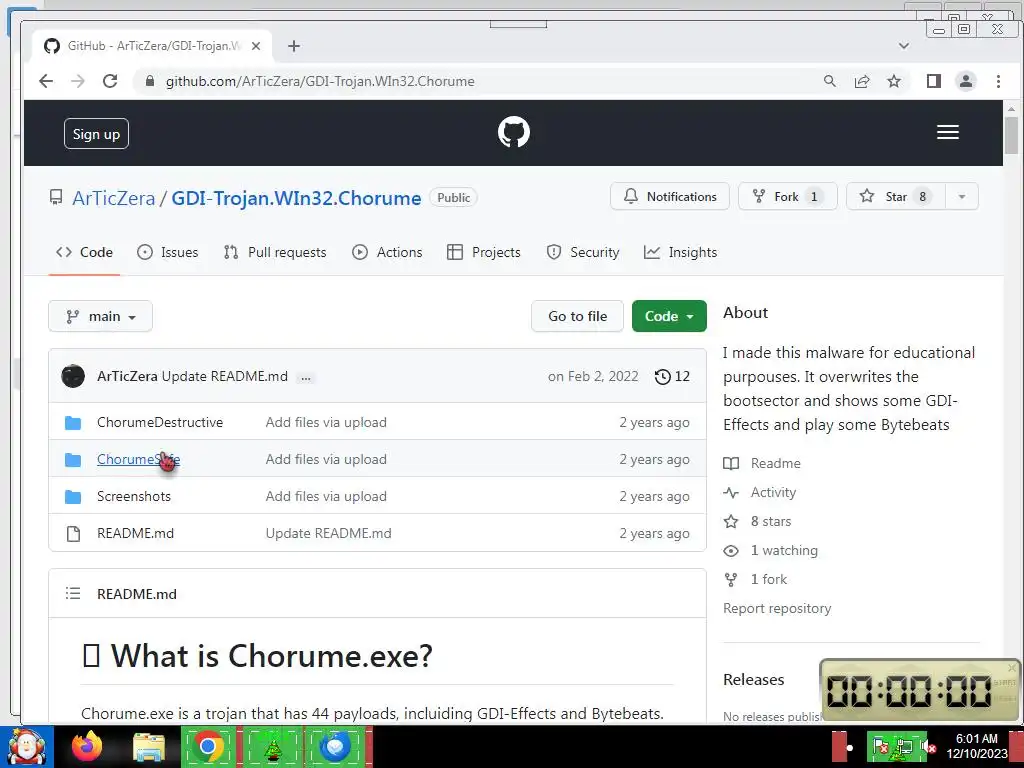Click the Christmas tree taskbar icon
Viewport: 1024px width, 768px height.
tap(272, 748)
